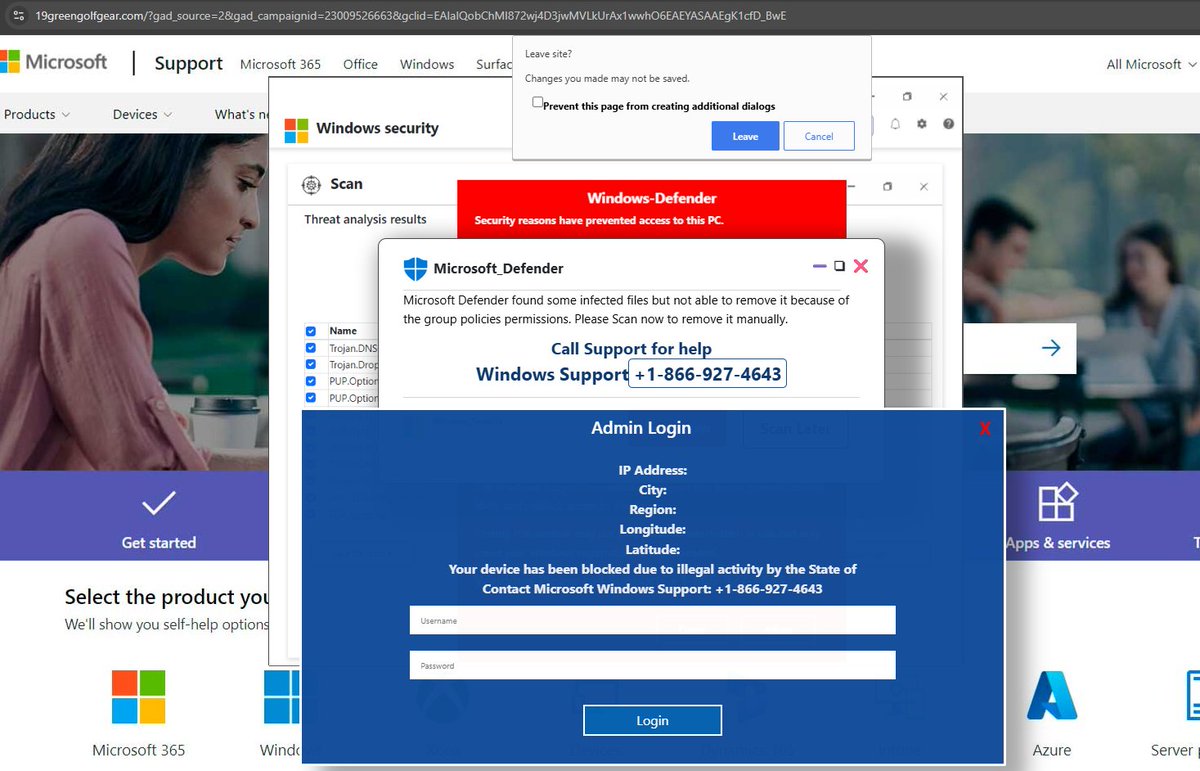Click the Azure product label
This screenshot has height=771, width=1200.
point(1052,750)
